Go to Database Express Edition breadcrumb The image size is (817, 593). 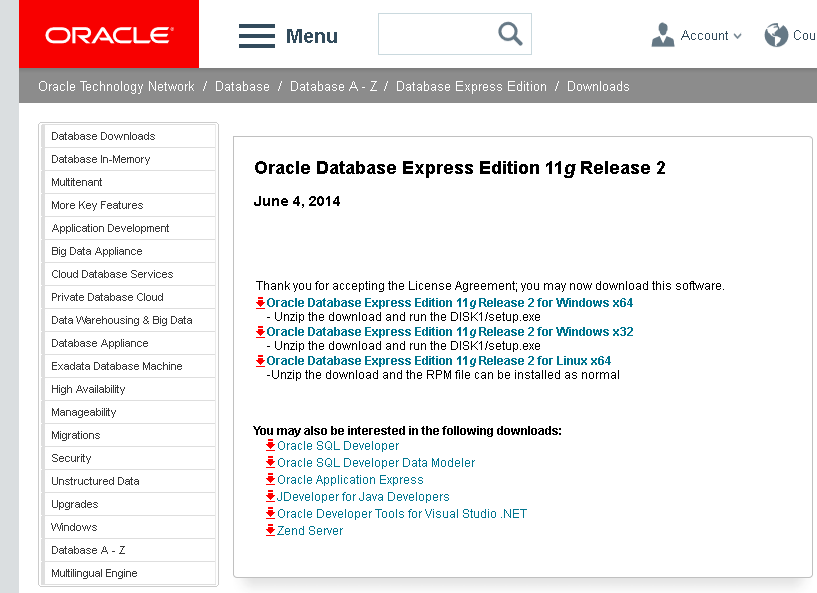click(472, 86)
